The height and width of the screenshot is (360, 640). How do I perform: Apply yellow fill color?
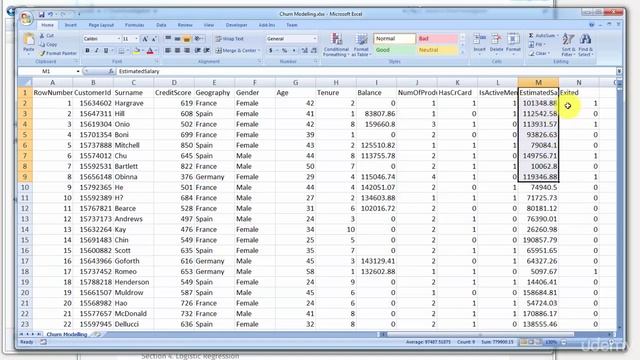pyautogui.click(x=136, y=51)
